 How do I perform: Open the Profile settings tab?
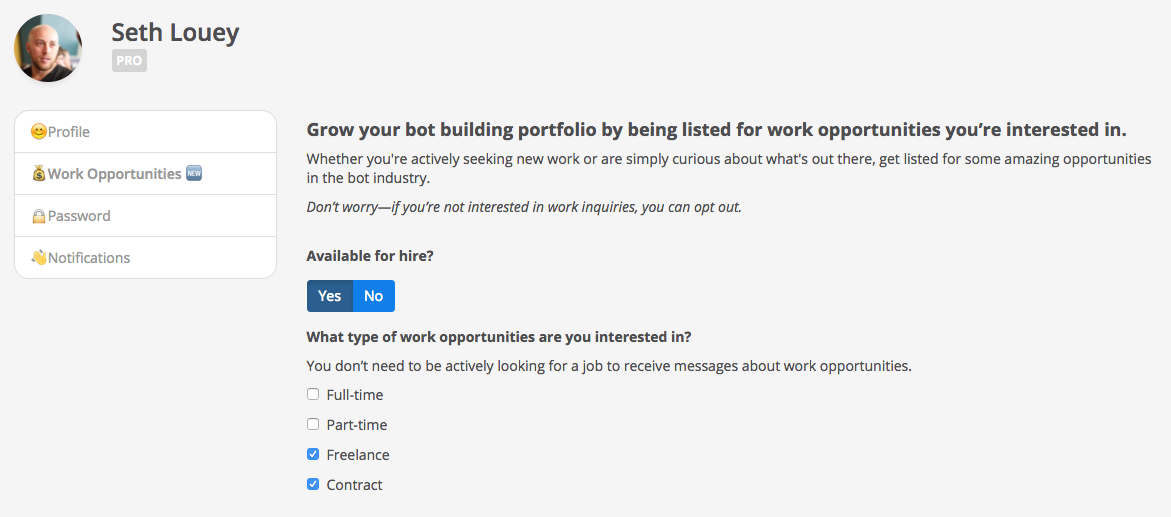tap(146, 132)
